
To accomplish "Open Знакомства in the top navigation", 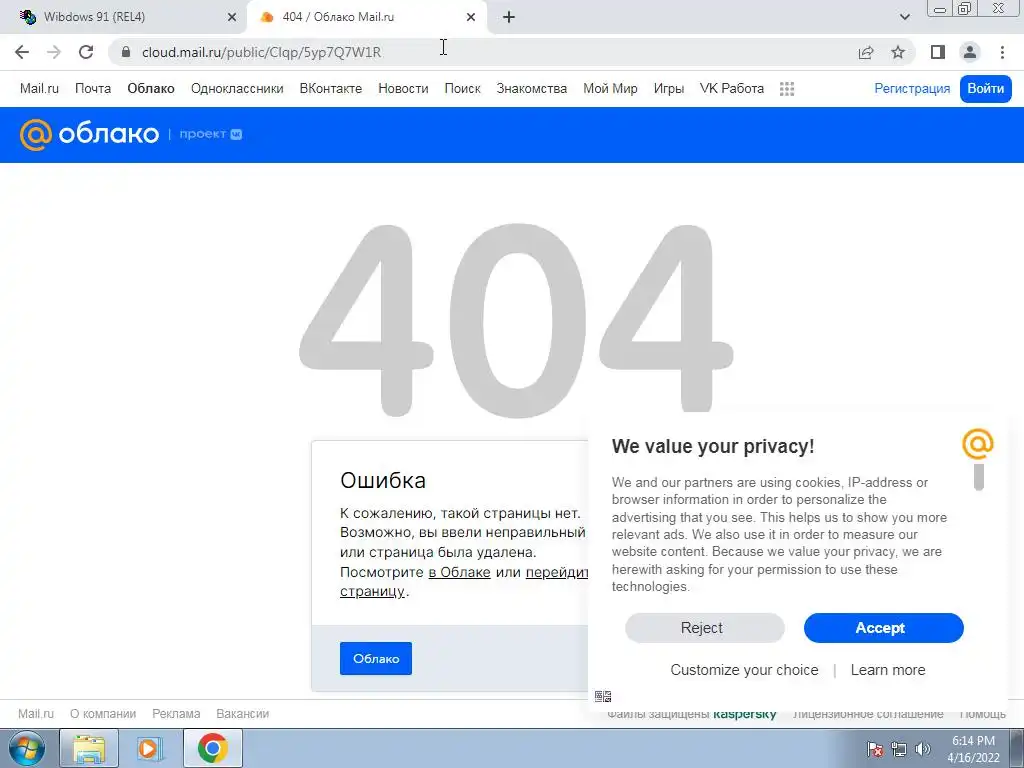I will click(532, 89).
